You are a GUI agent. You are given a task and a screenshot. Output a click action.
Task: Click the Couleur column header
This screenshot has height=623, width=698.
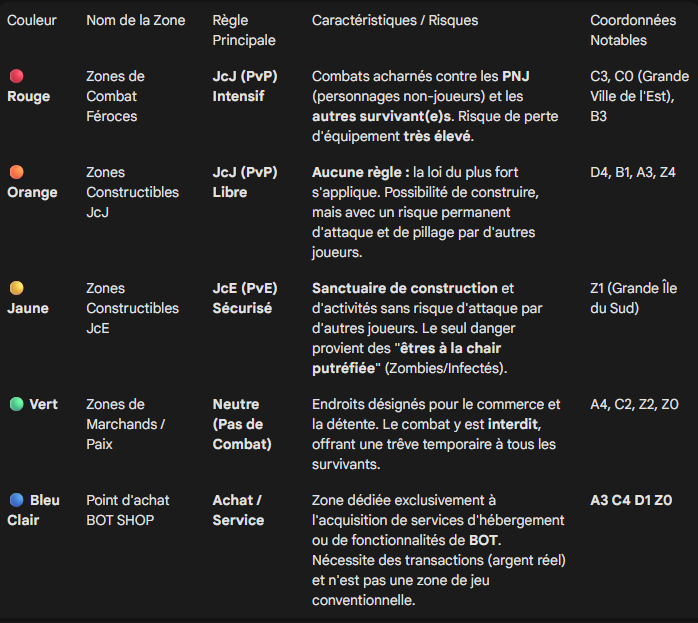[x=32, y=20]
